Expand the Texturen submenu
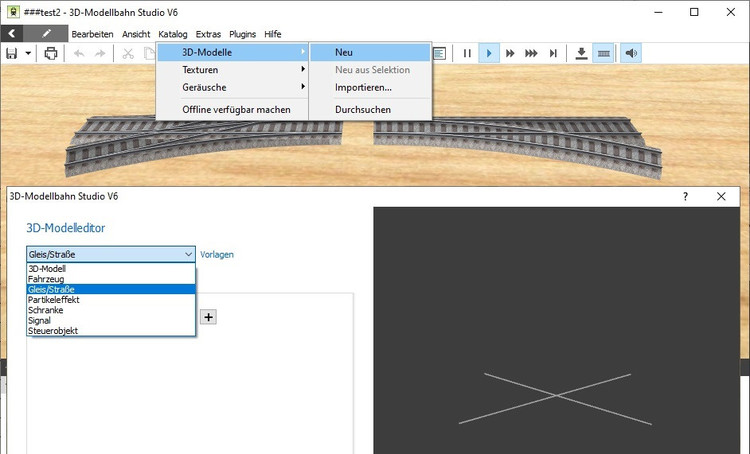750x454 pixels. click(232, 70)
